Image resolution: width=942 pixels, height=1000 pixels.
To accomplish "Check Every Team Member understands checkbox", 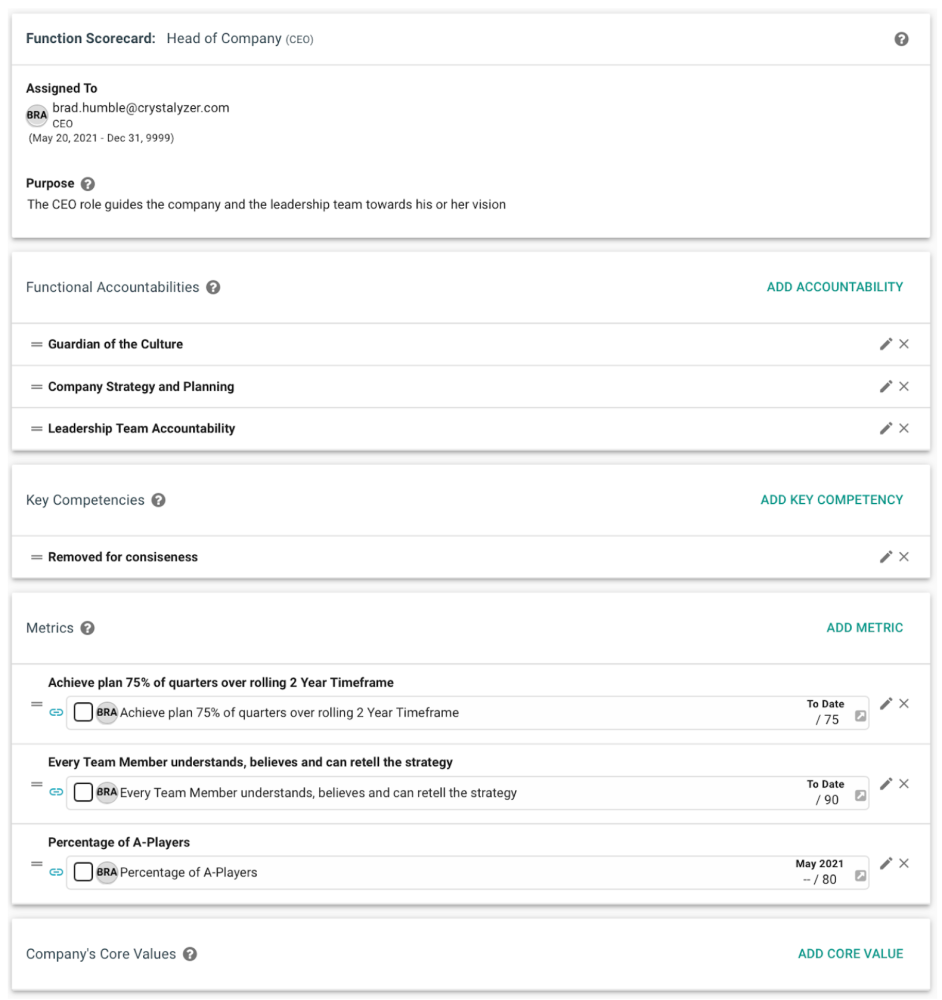I will (83, 792).
